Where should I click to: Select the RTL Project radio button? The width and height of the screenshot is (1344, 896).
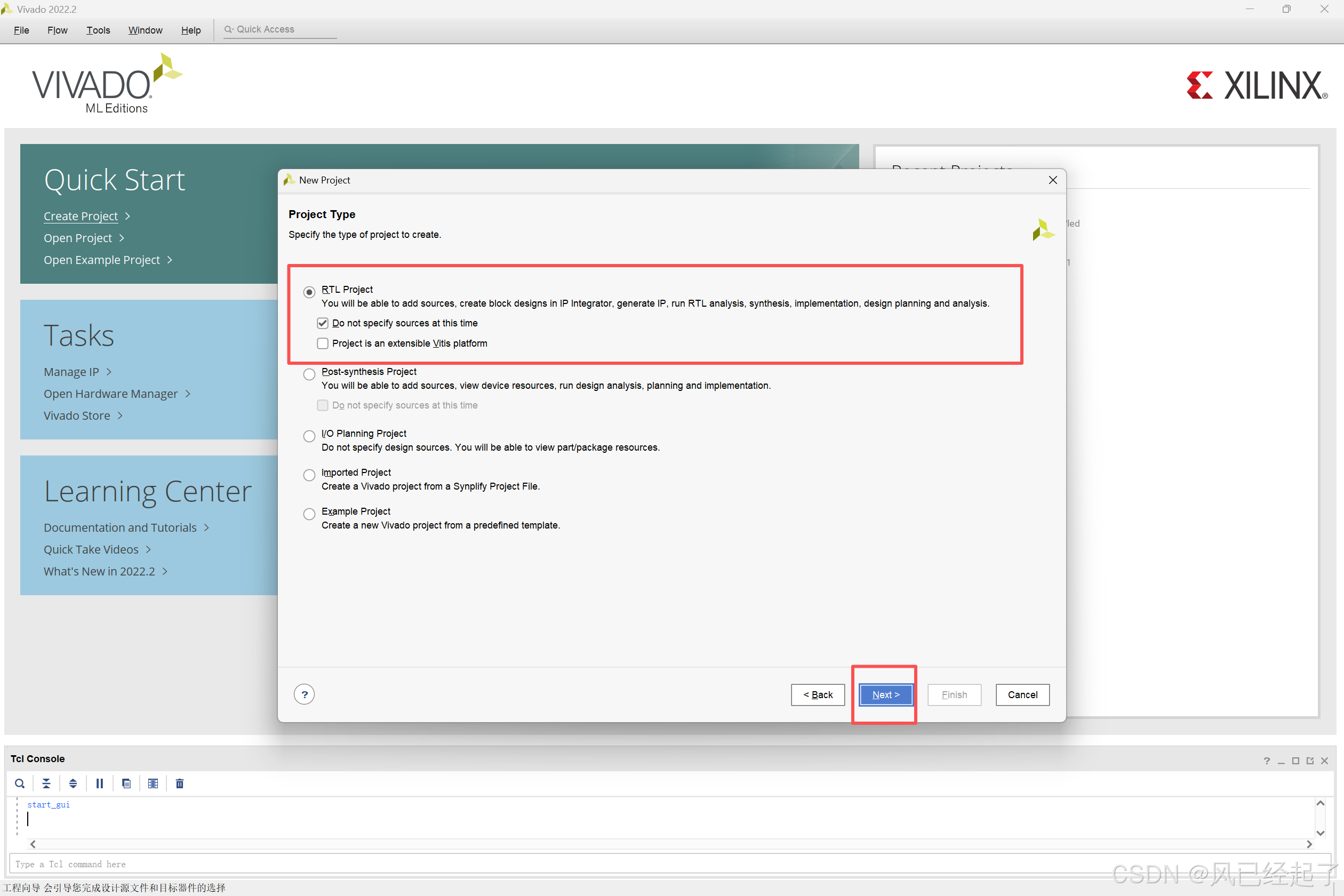coord(309,292)
